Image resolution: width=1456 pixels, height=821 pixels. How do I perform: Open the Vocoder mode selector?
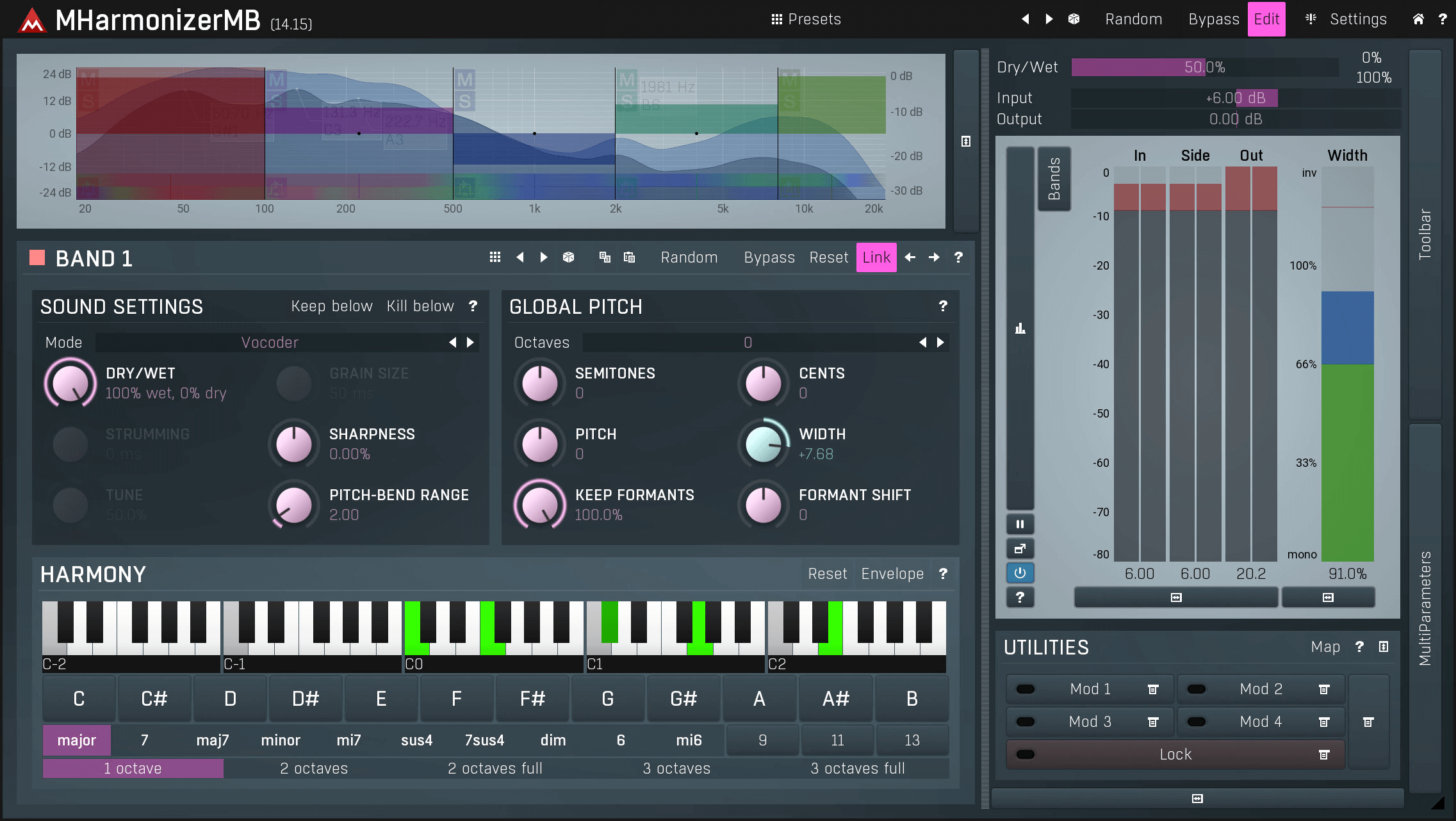pyautogui.click(x=270, y=342)
